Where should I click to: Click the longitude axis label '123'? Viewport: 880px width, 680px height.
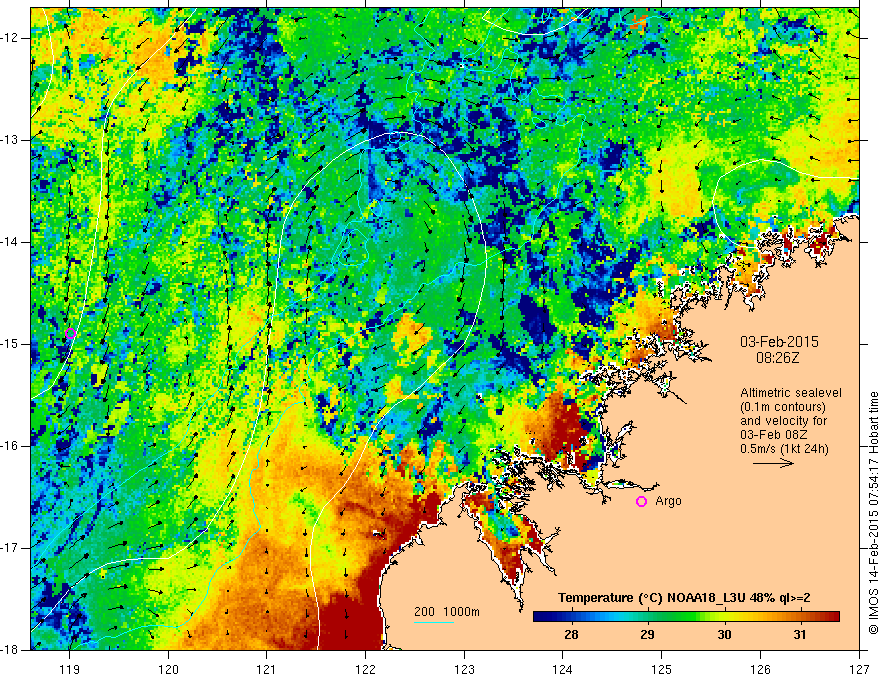coord(464,669)
